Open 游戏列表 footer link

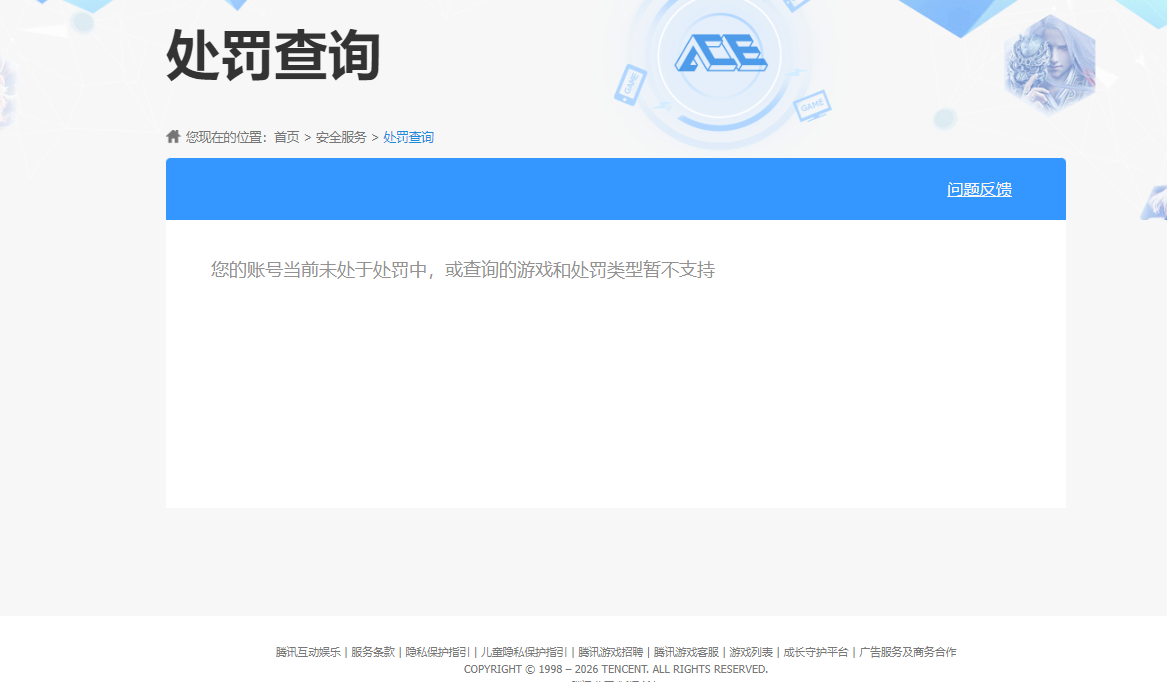tap(751, 652)
